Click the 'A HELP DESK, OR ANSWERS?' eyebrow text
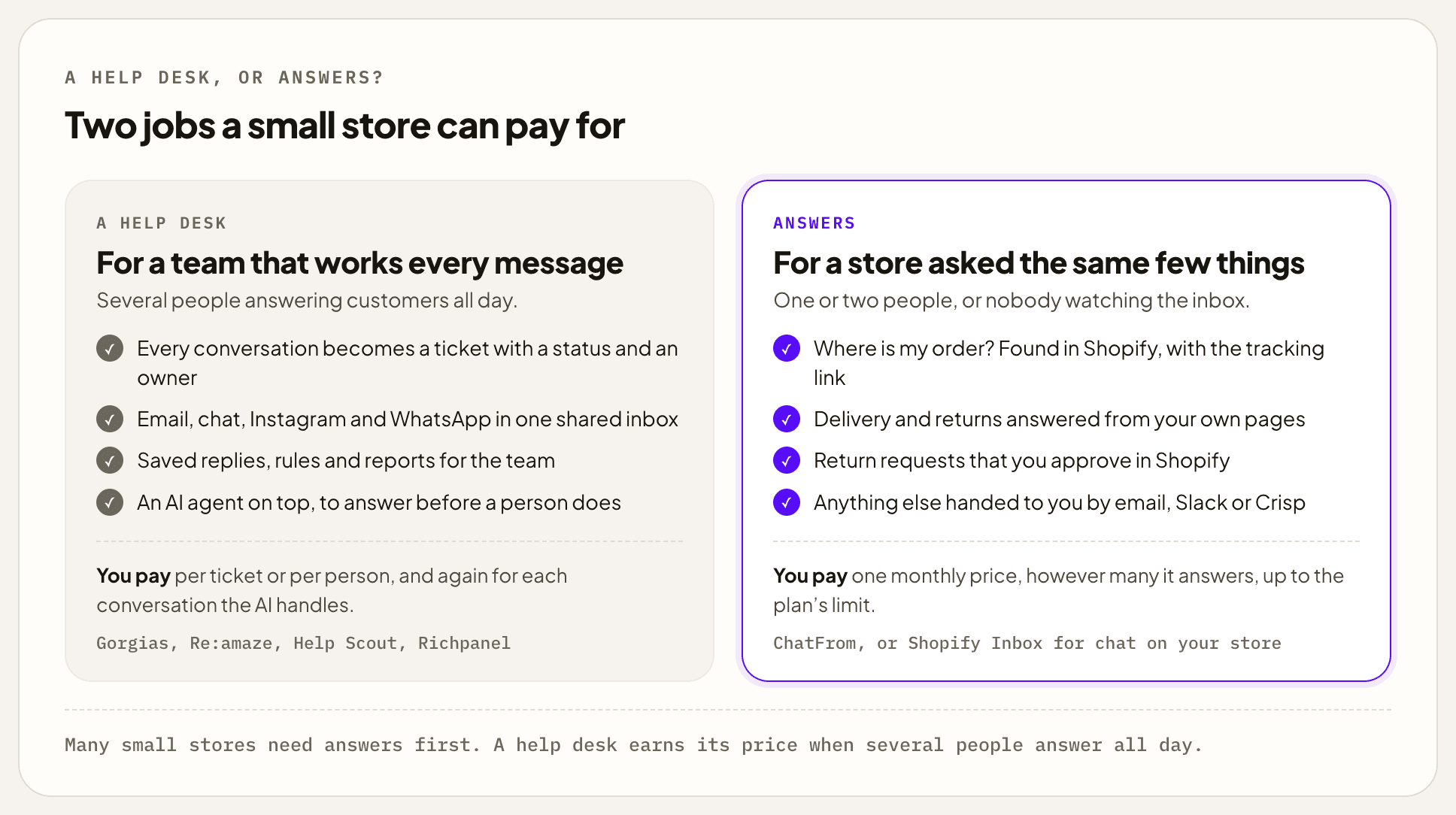The height and width of the screenshot is (815, 1456). (x=224, y=77)
